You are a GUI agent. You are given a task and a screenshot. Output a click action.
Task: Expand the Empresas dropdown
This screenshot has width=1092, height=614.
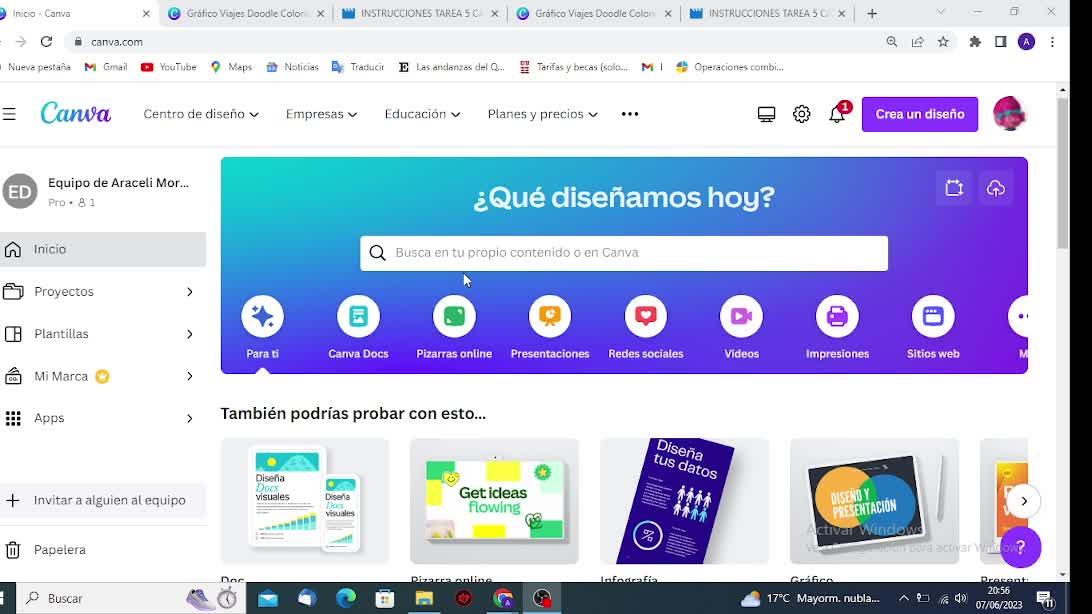[x=321, y=114]
